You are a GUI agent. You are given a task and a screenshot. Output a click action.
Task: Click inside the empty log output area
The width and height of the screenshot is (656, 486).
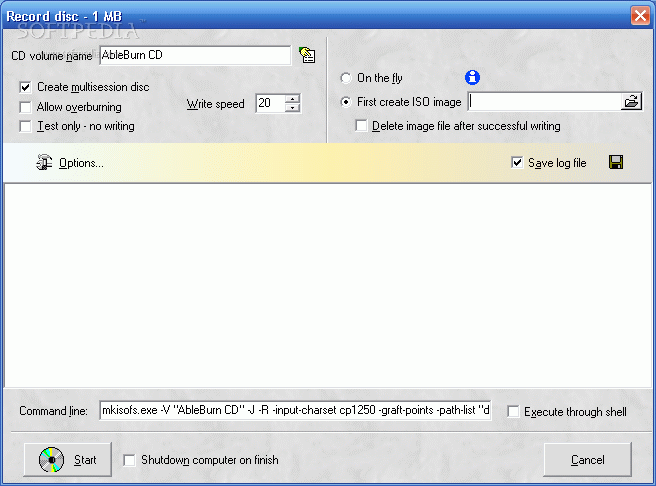click(x=328, y=285)
